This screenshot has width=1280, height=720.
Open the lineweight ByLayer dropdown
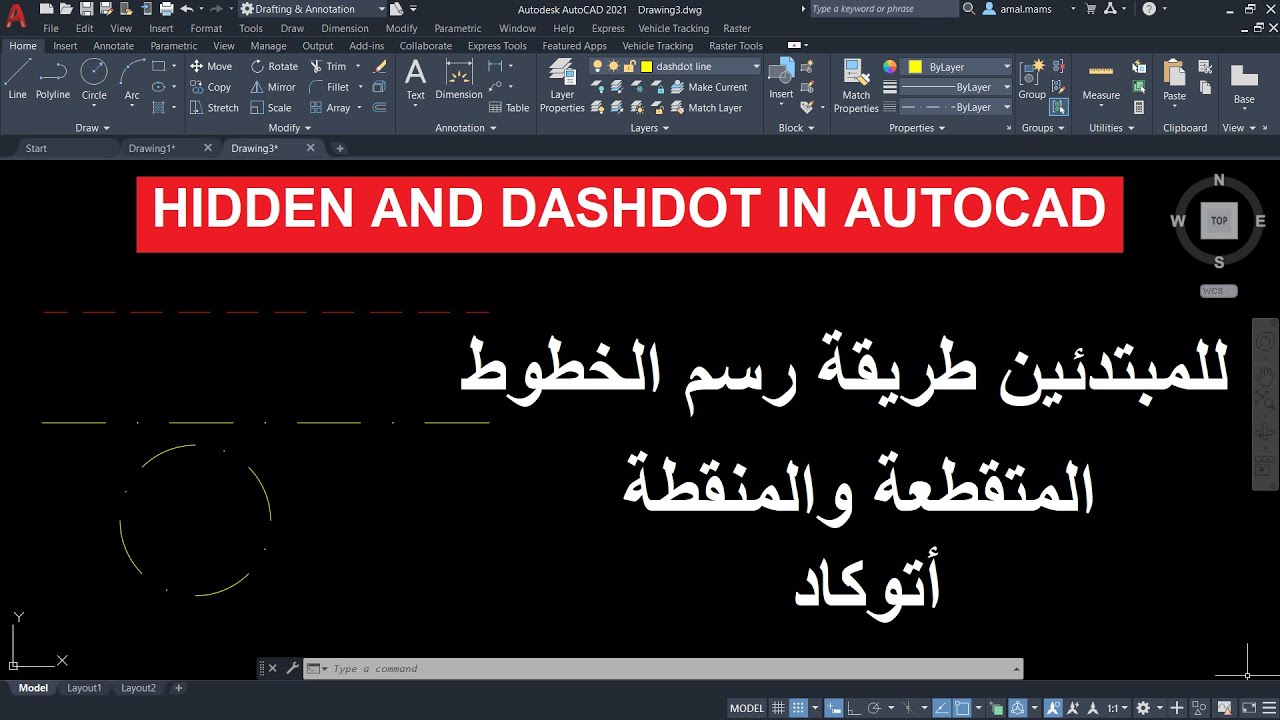(1007, 87)
